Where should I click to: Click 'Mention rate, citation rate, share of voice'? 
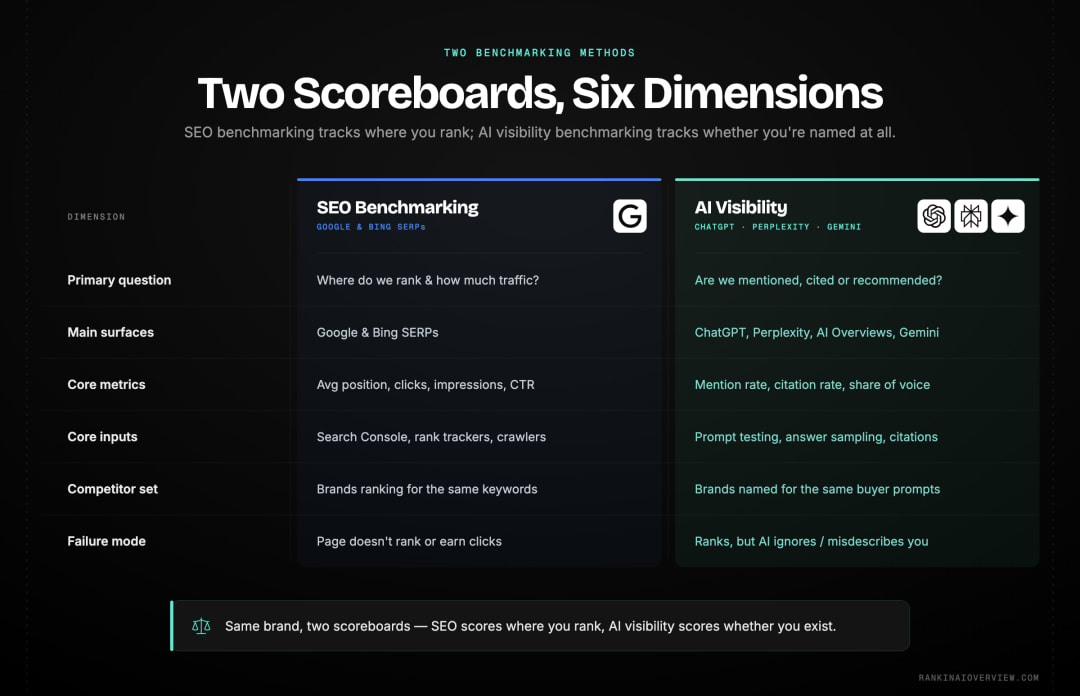pyautogui.click(x=812, y=385)
